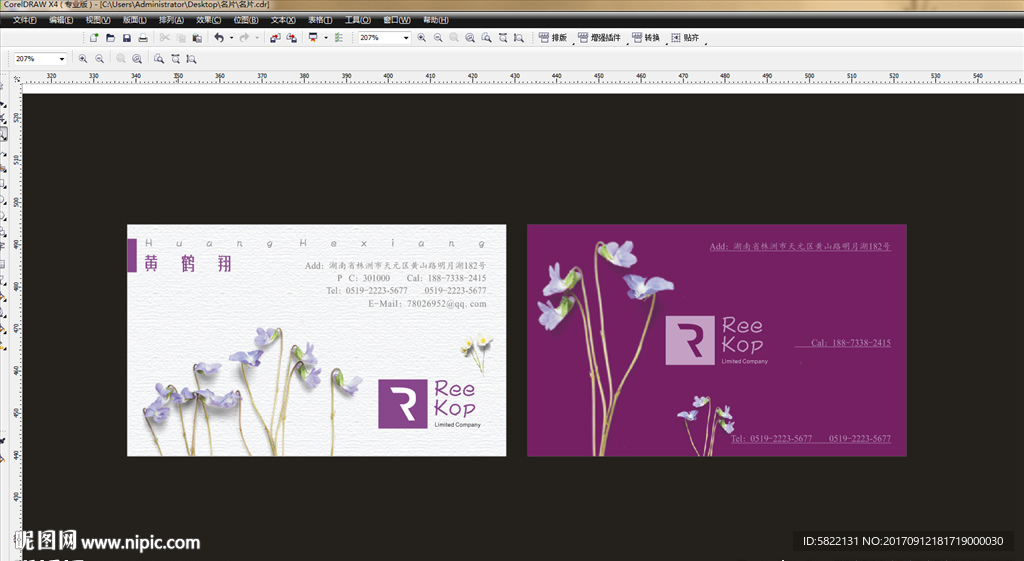
Task: Open the 207% zoom level dropdown in the standard toolbar
Action: (x=406, y=38)
